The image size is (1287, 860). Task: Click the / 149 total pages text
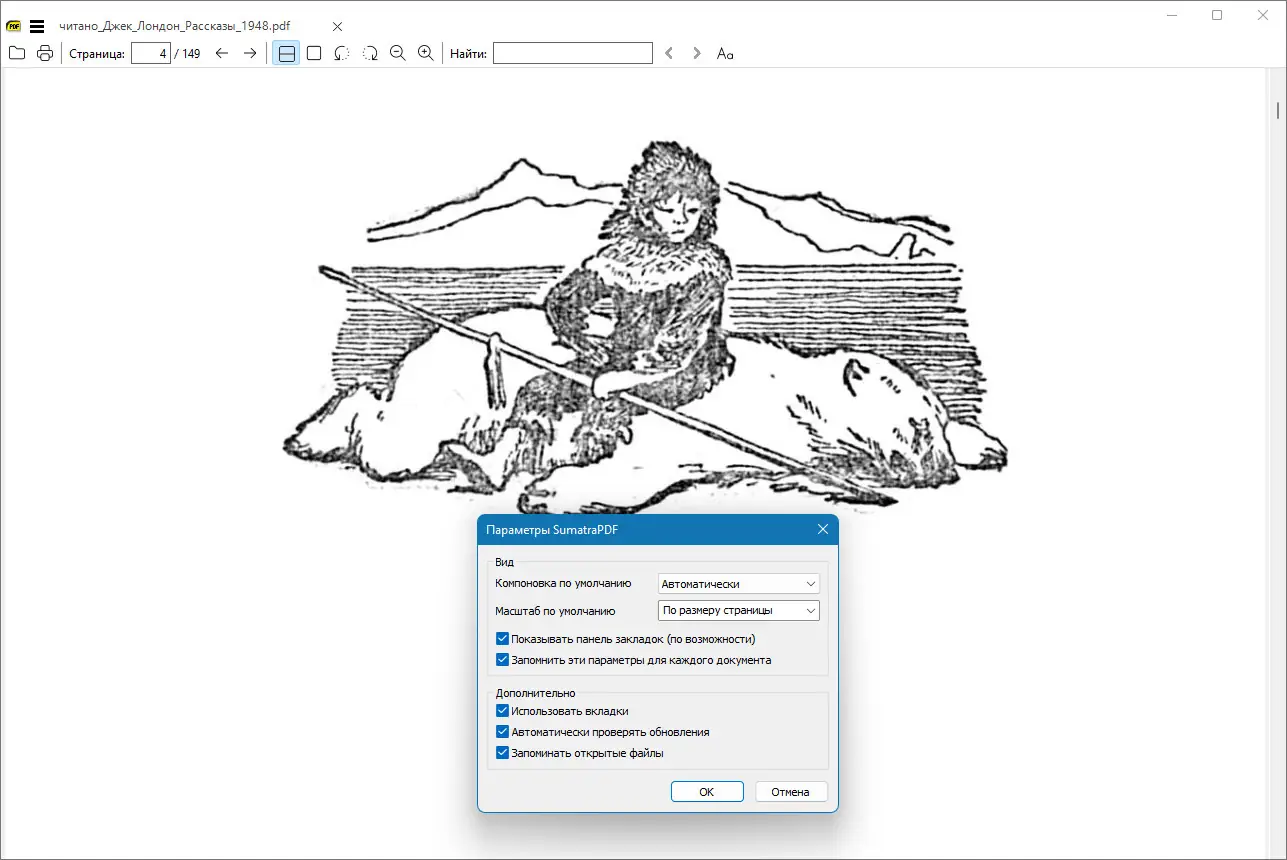pos(188,54)
